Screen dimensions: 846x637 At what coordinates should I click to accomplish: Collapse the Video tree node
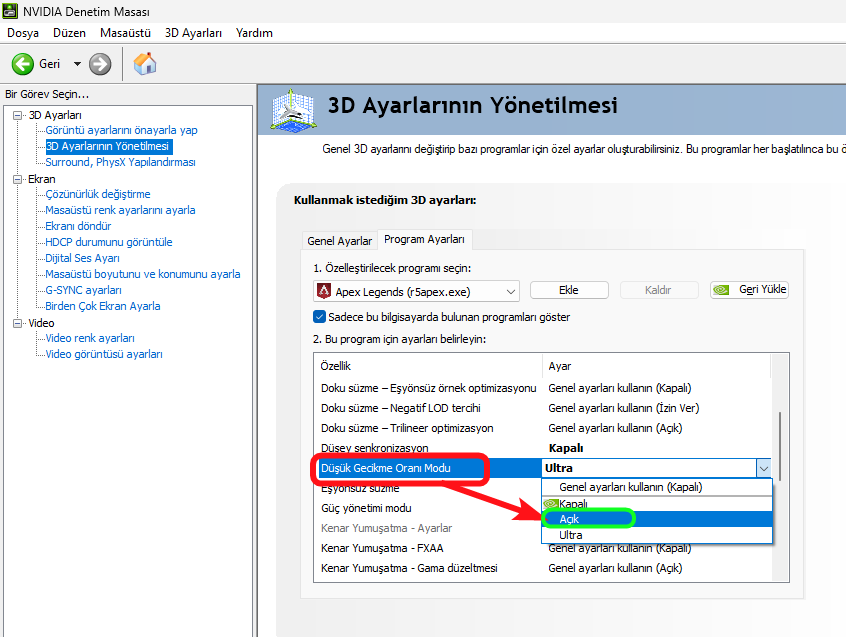tap(18, 323)
